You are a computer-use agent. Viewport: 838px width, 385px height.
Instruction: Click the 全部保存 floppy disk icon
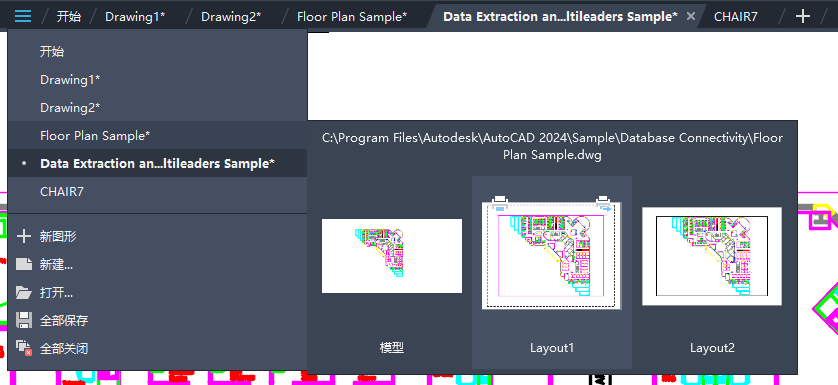click(x=24, y=321)
